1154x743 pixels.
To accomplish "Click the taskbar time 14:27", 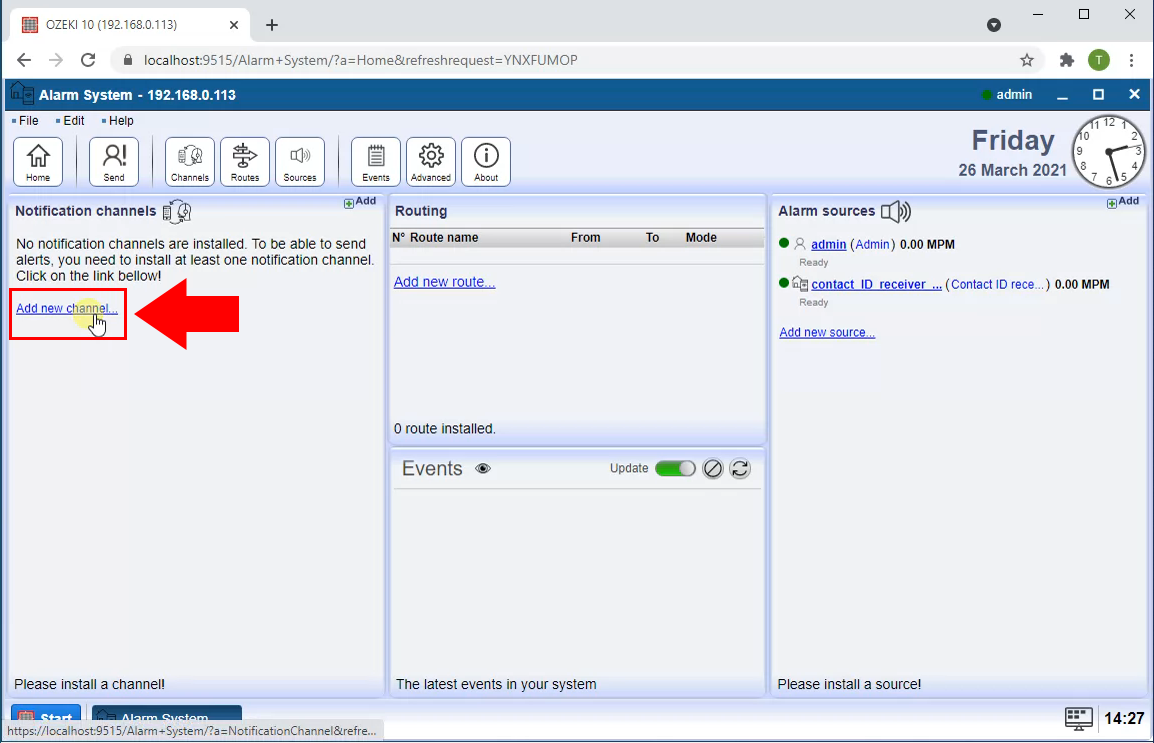I will point(1125,719).
